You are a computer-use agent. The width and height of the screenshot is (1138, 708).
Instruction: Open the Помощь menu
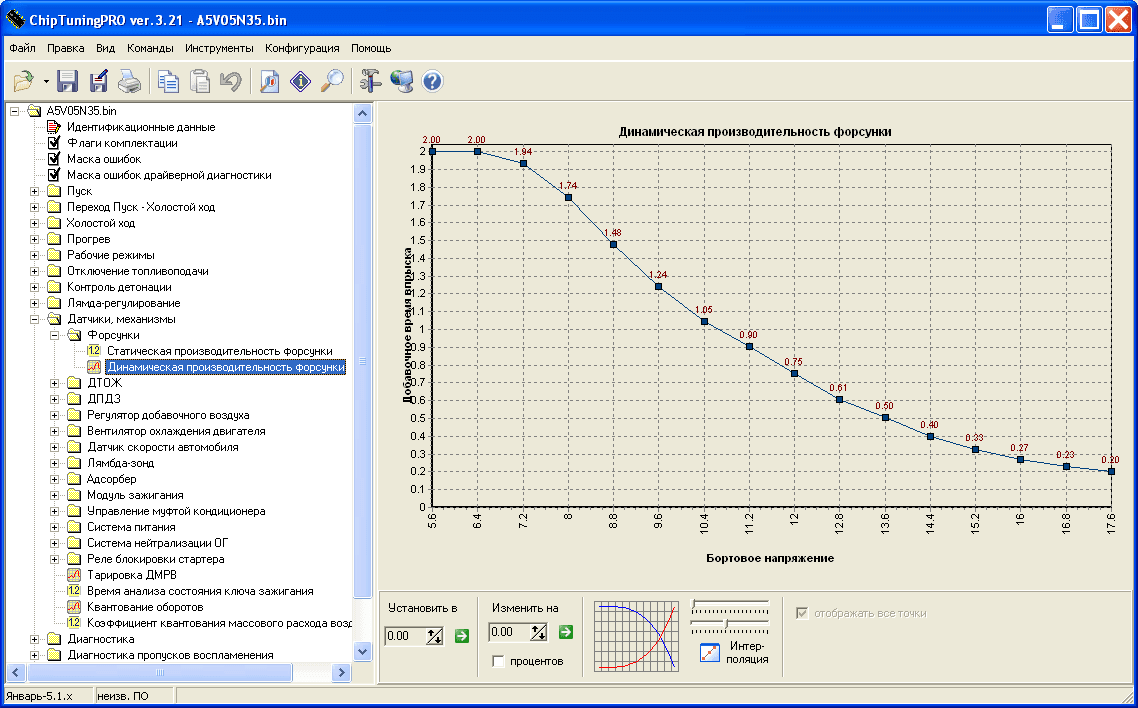click(x=371, y=49)
